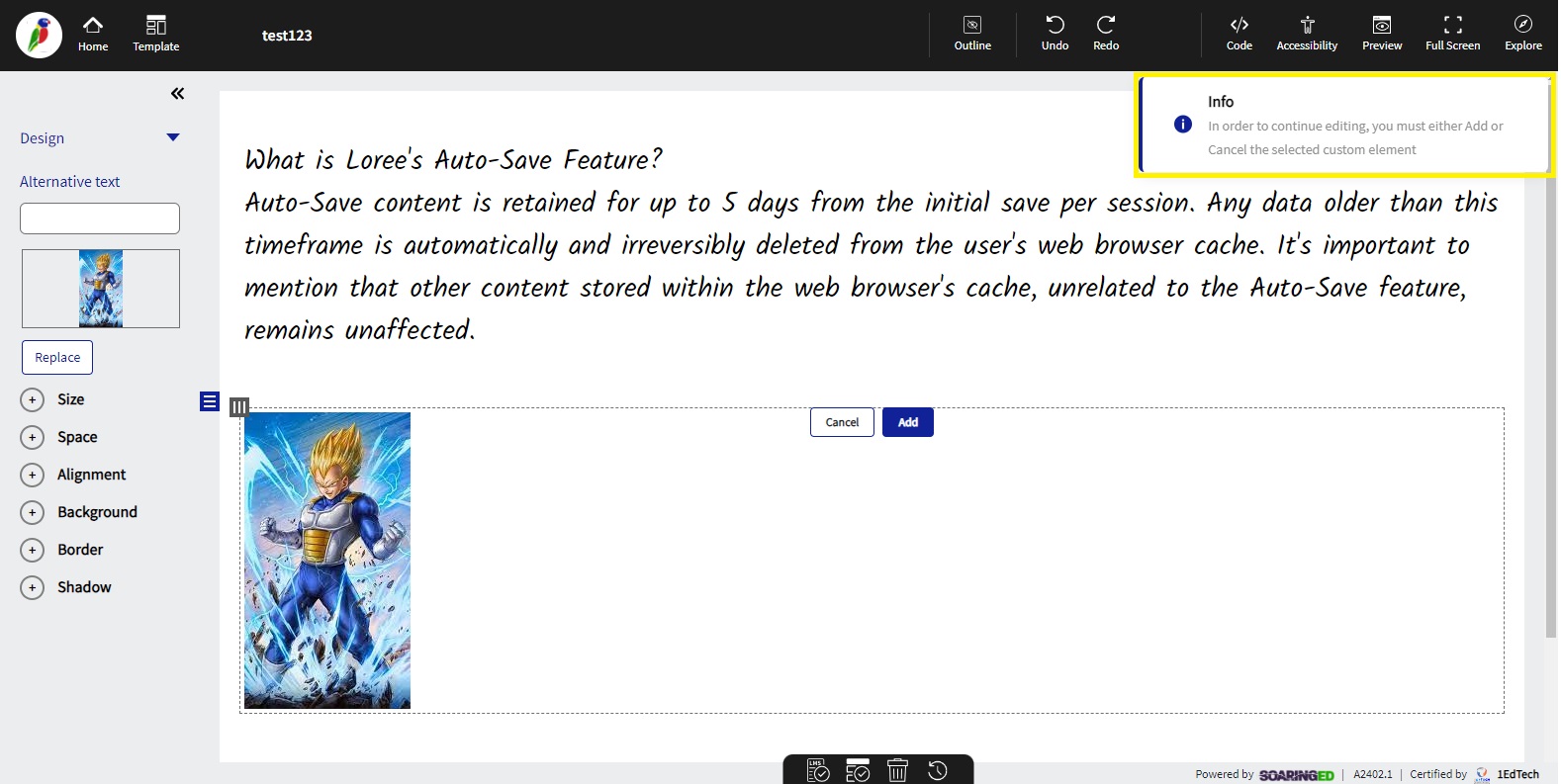This screenshot has height=784, width=1561.
Task: Click the blue row handle icon
Action: pos(210,401)
